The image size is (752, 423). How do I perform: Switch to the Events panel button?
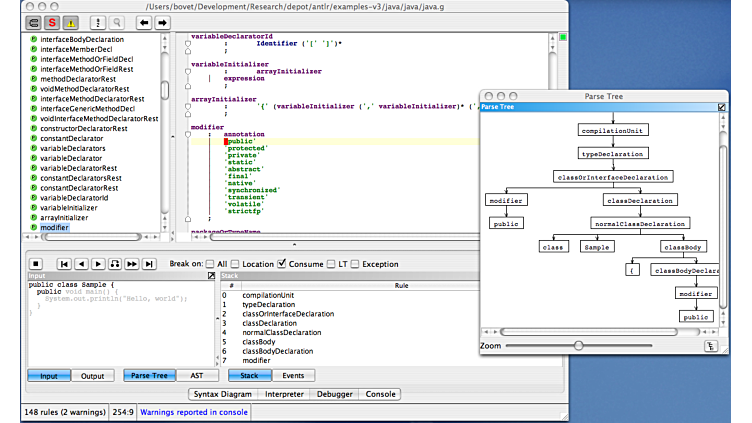pos(294,376)
